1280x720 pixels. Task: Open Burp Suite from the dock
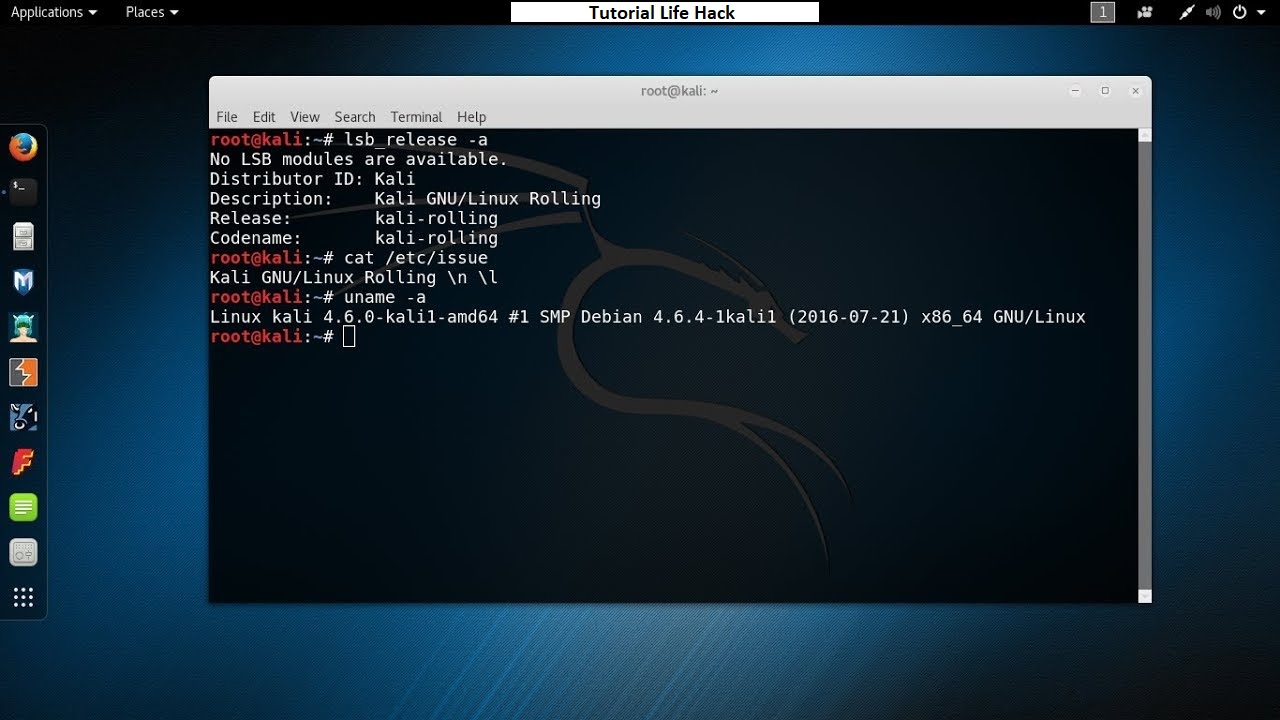click(24, 371)
